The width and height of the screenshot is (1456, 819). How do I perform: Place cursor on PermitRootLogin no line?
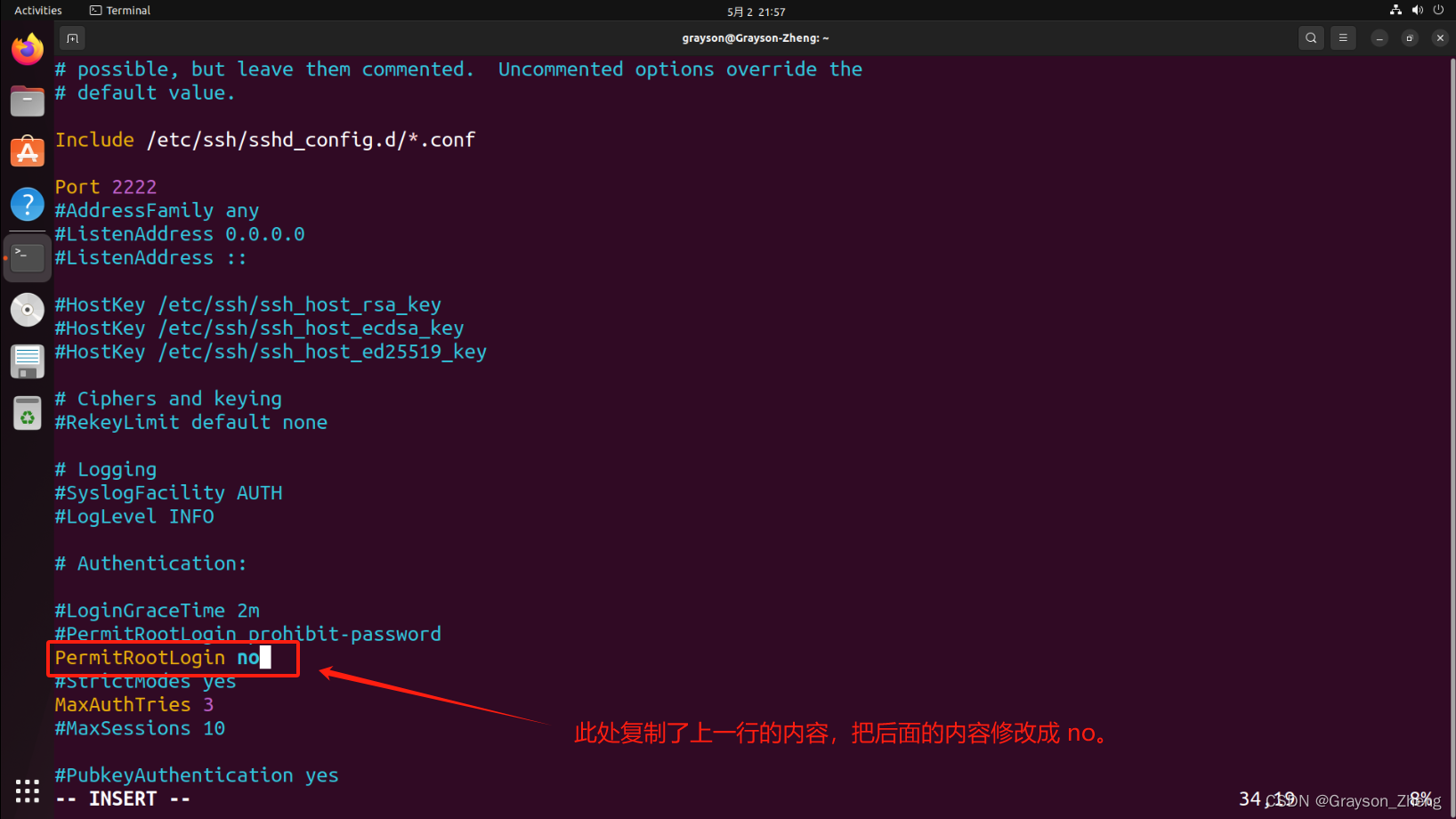(158, 658)
